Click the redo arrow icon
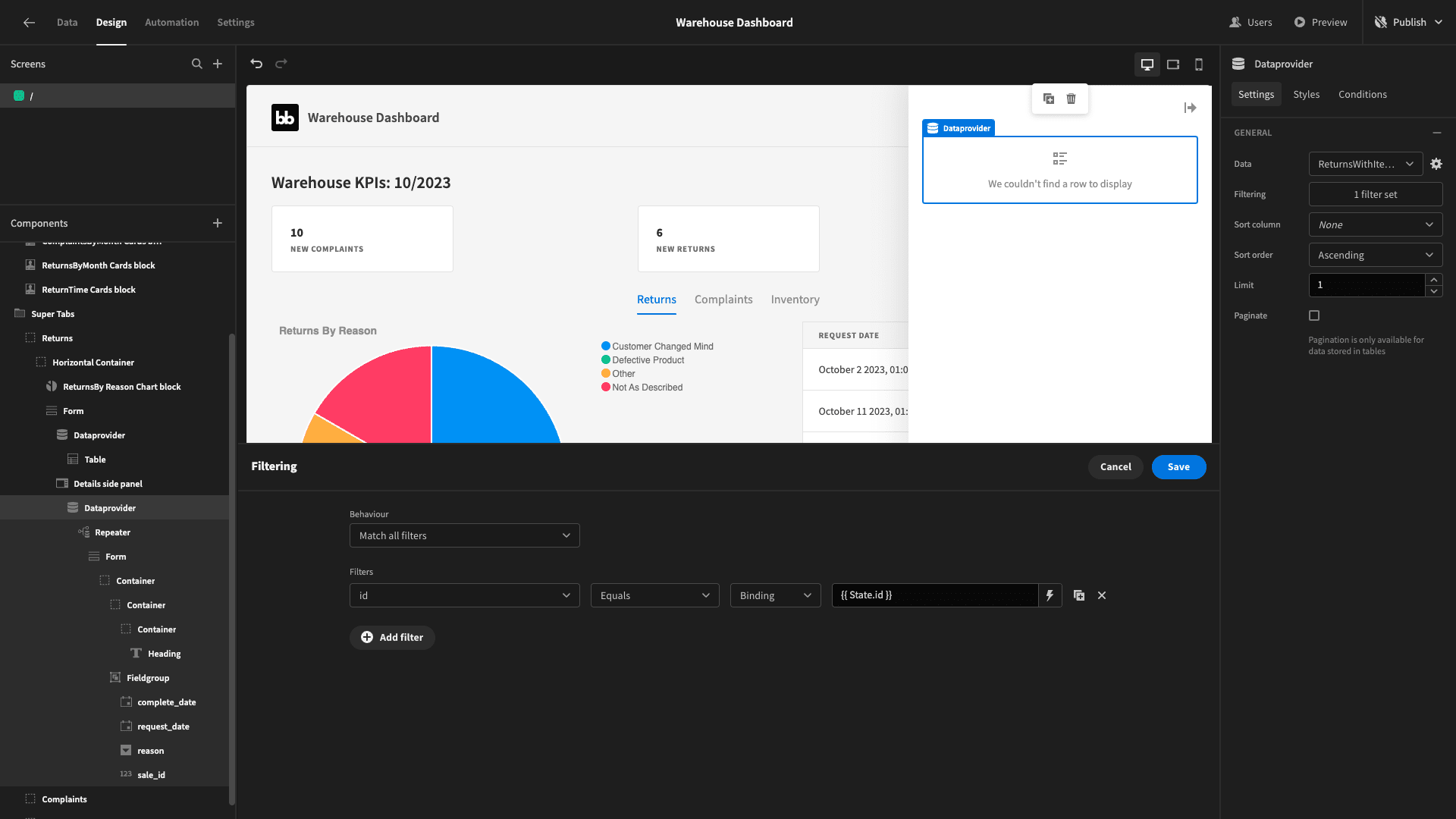This screenshot has height=819, width=1456. [281, 64]
